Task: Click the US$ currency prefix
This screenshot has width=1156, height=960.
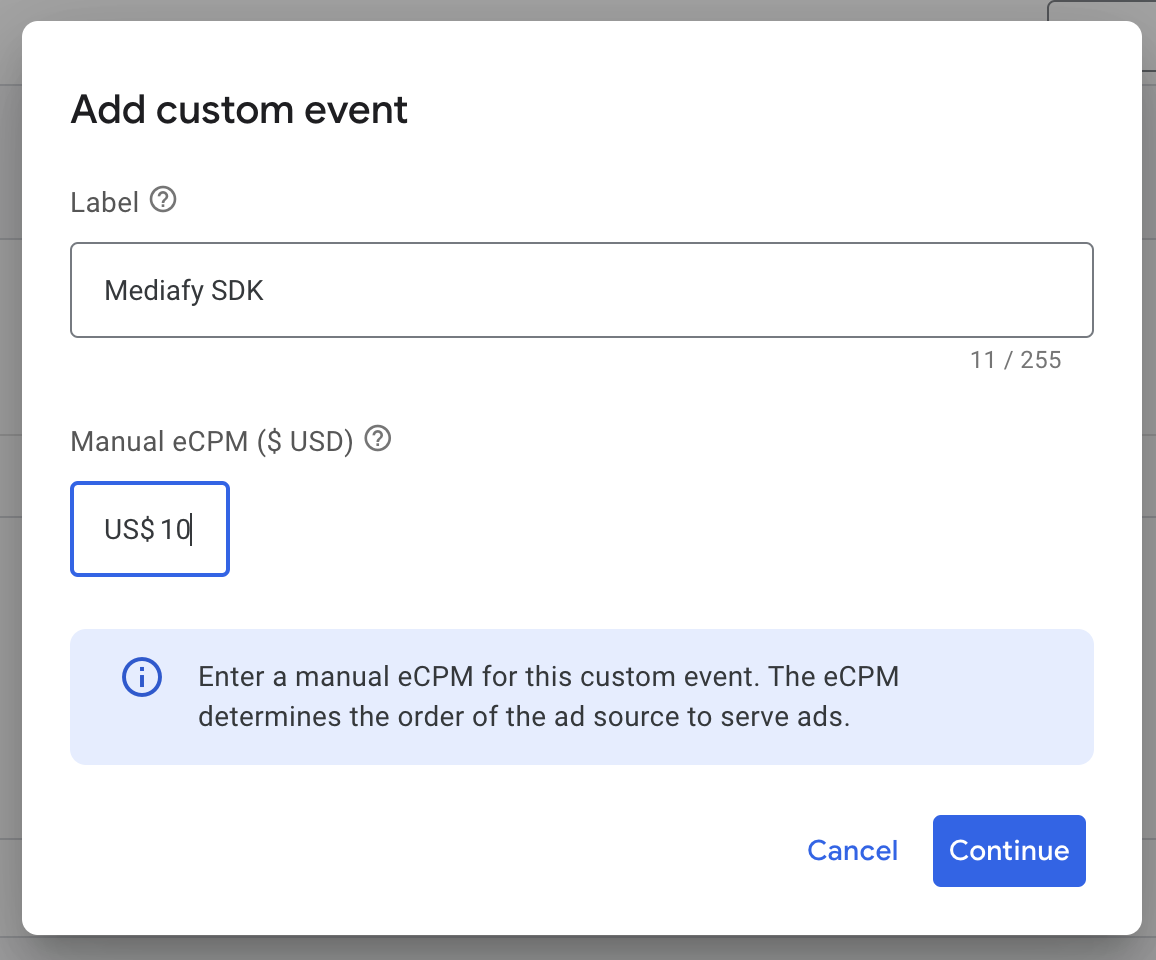Action: (128, 529)
